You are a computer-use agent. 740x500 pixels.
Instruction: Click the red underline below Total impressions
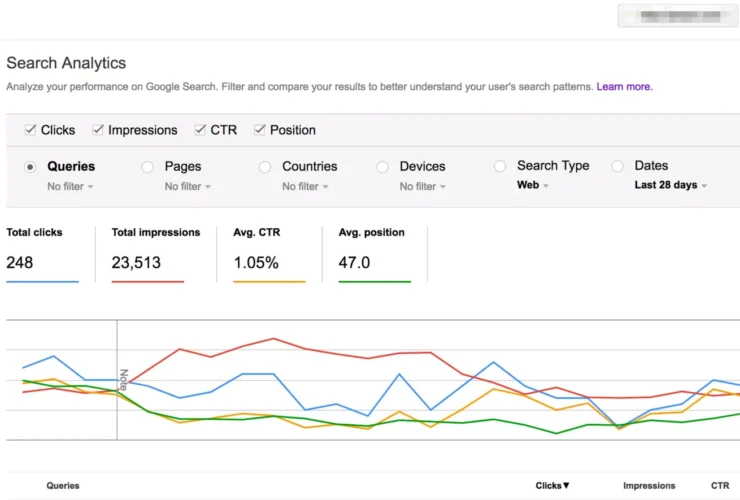[x=148, y=282]
